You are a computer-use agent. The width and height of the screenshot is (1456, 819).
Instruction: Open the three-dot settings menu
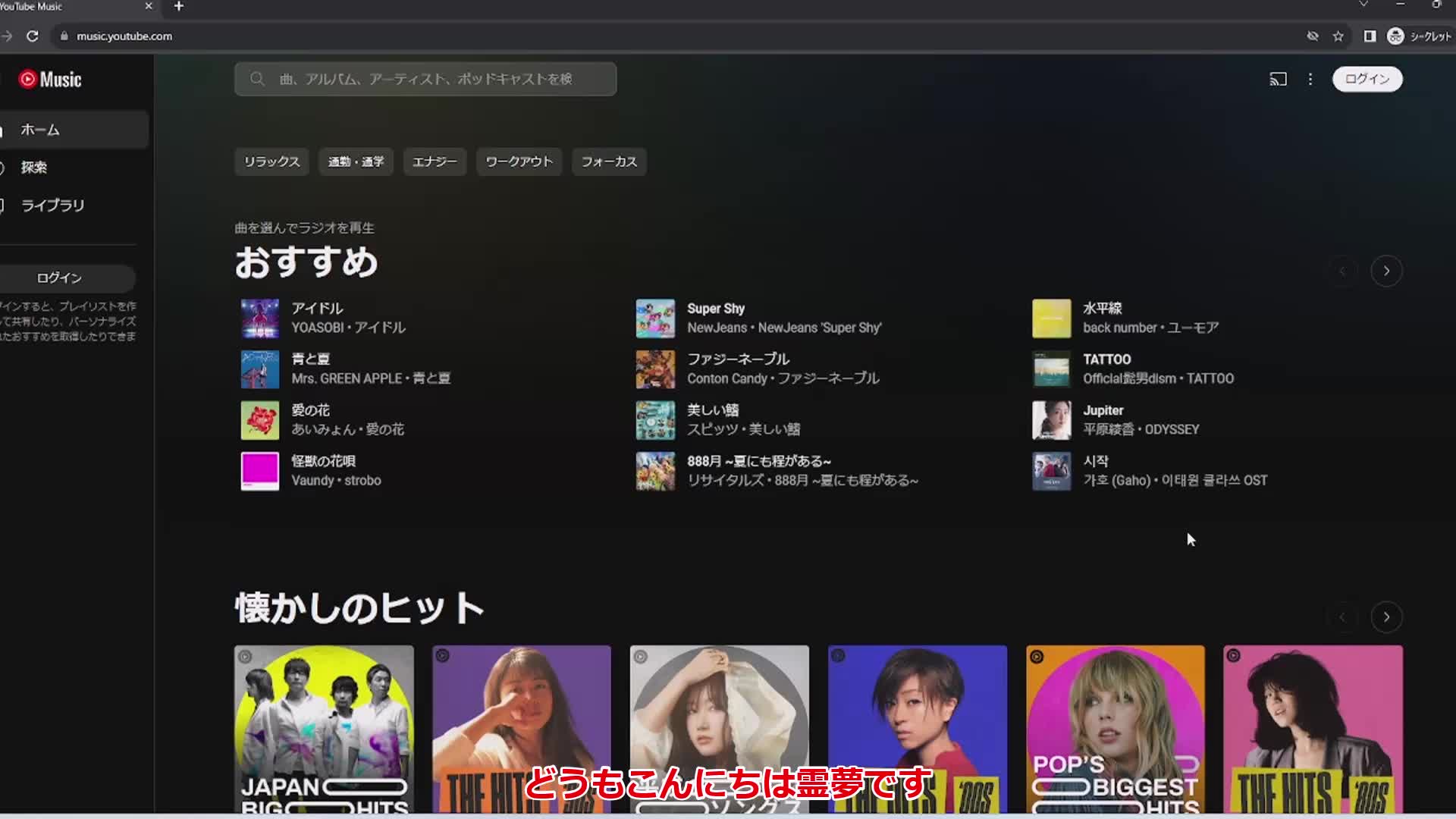pyautogui.click(x=1310, y=79)
